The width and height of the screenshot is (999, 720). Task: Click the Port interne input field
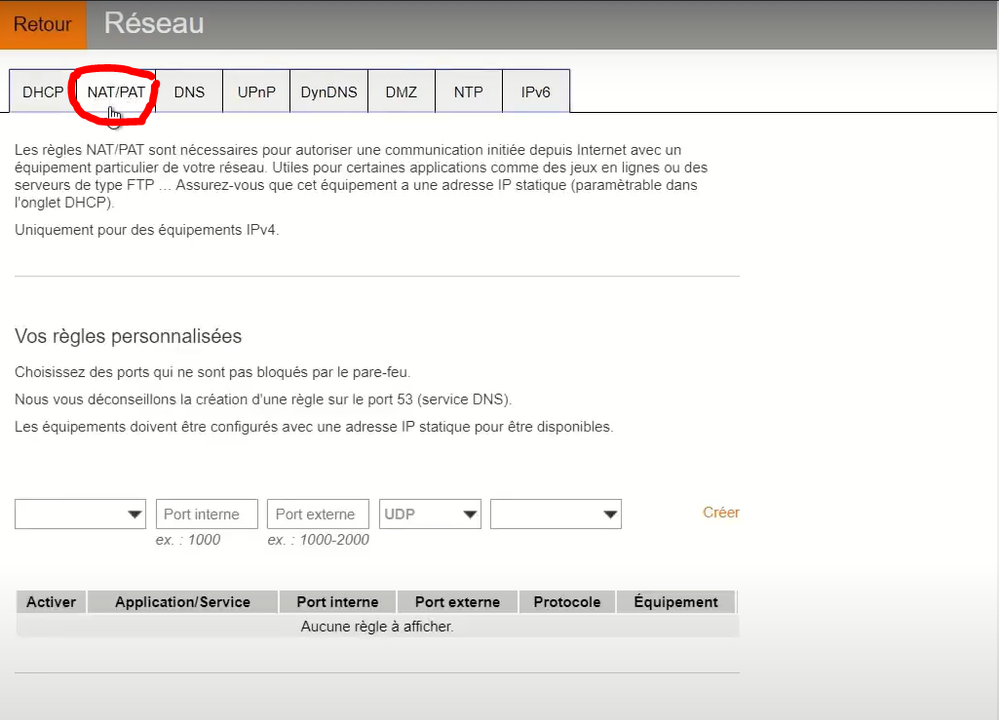click(207, 514)
